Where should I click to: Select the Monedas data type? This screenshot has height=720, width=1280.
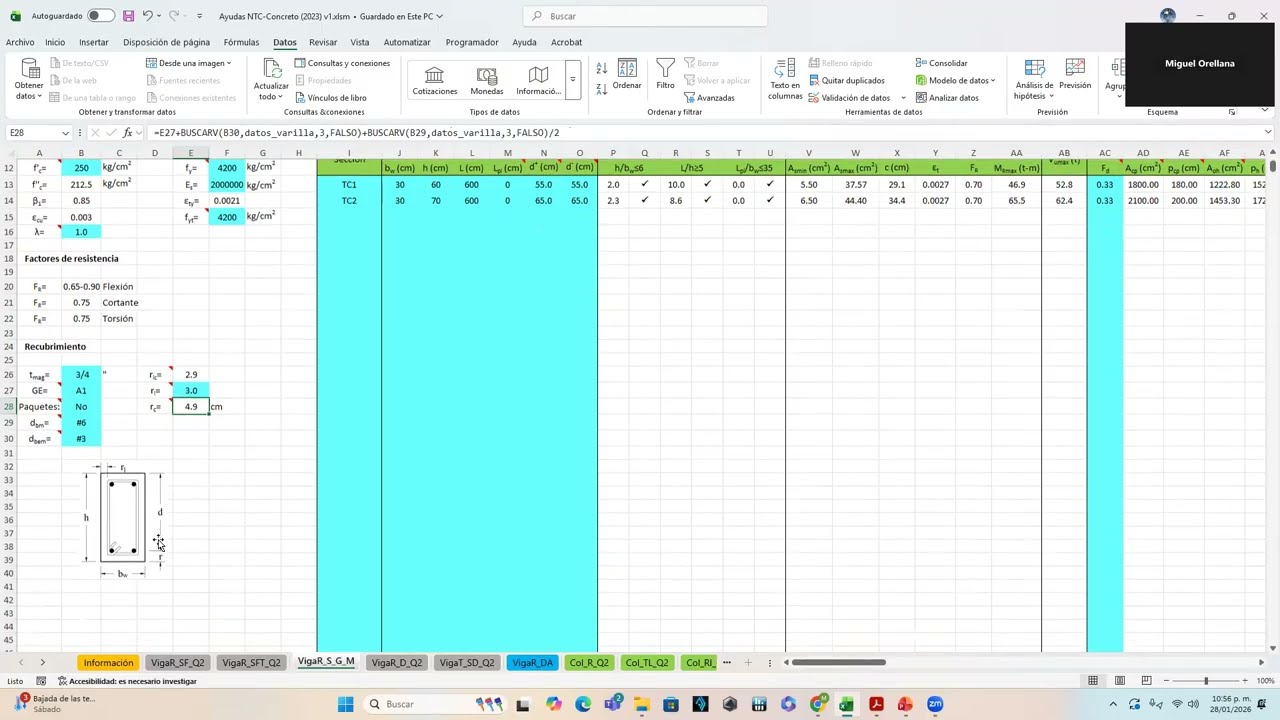point(487,81)
